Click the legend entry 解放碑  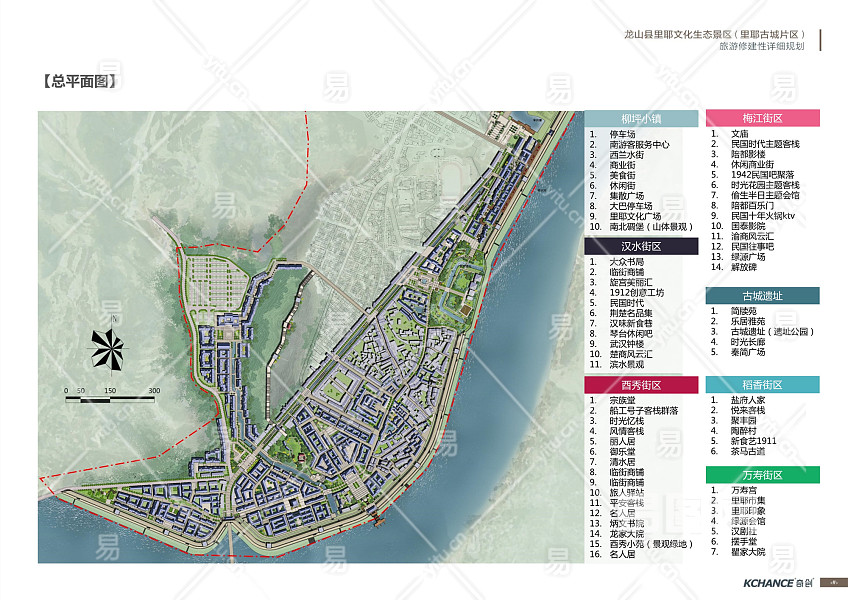tap(744, 267)
